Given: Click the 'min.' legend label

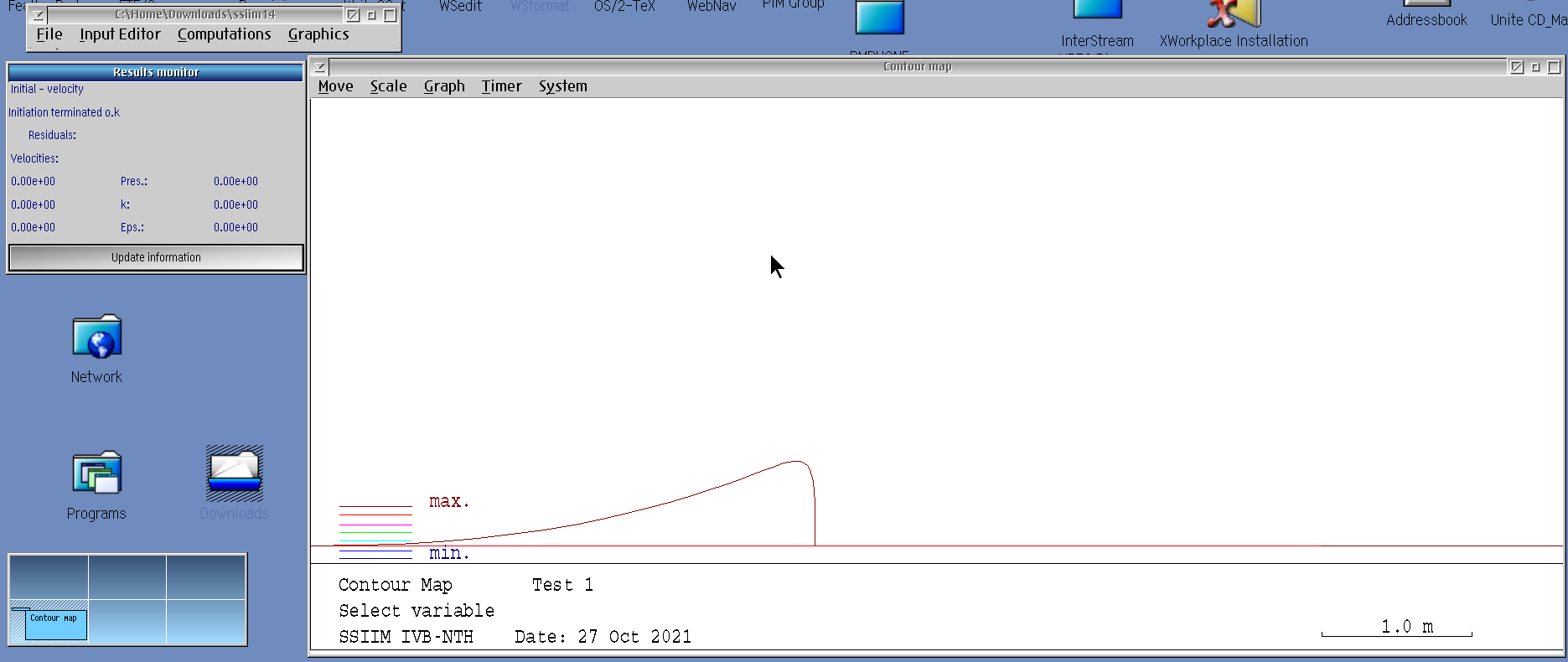Looking at the screenshot, I should point(449,553).
